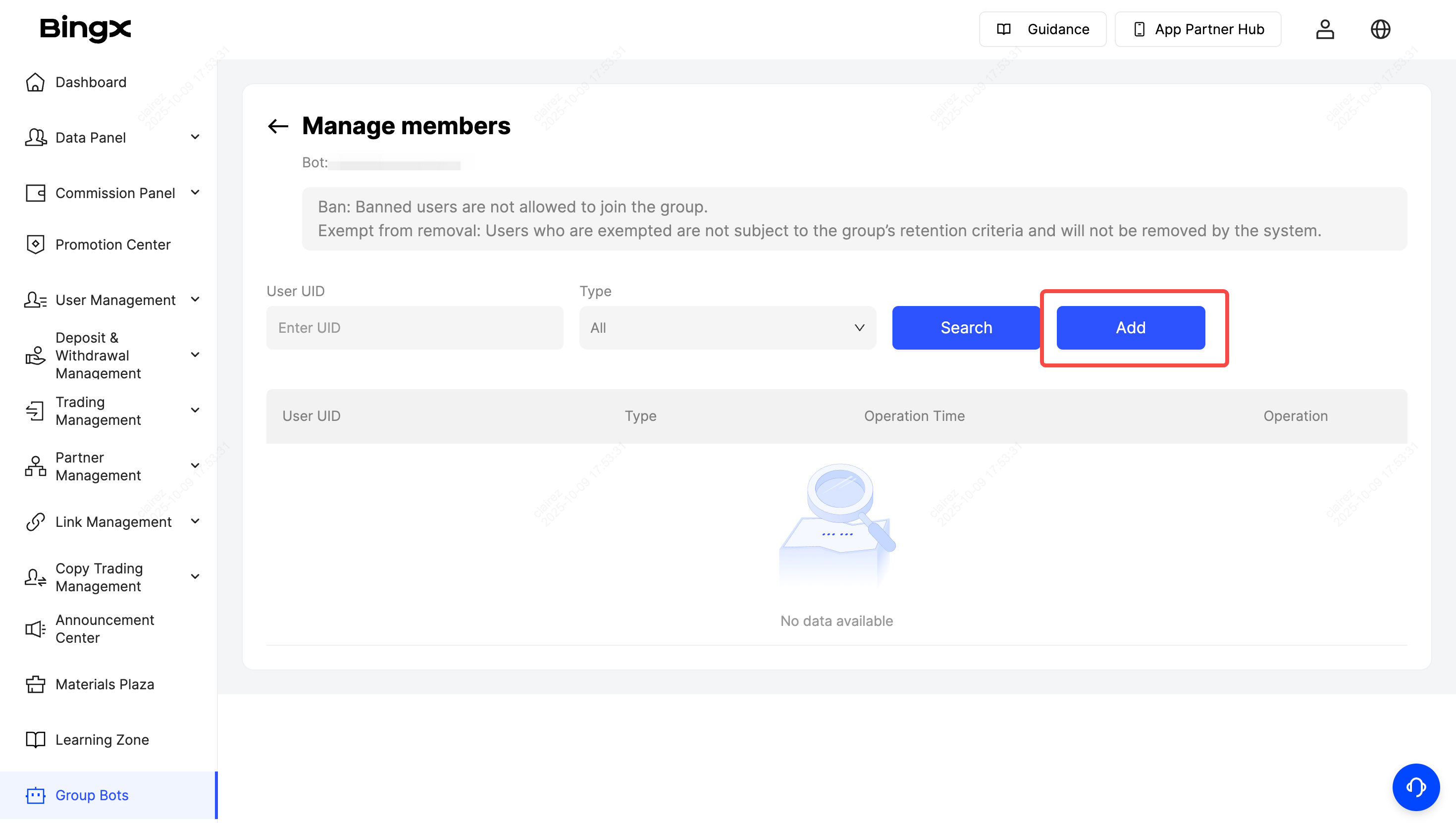Click the globe language icon
1456x823 pixels.
1380,29
